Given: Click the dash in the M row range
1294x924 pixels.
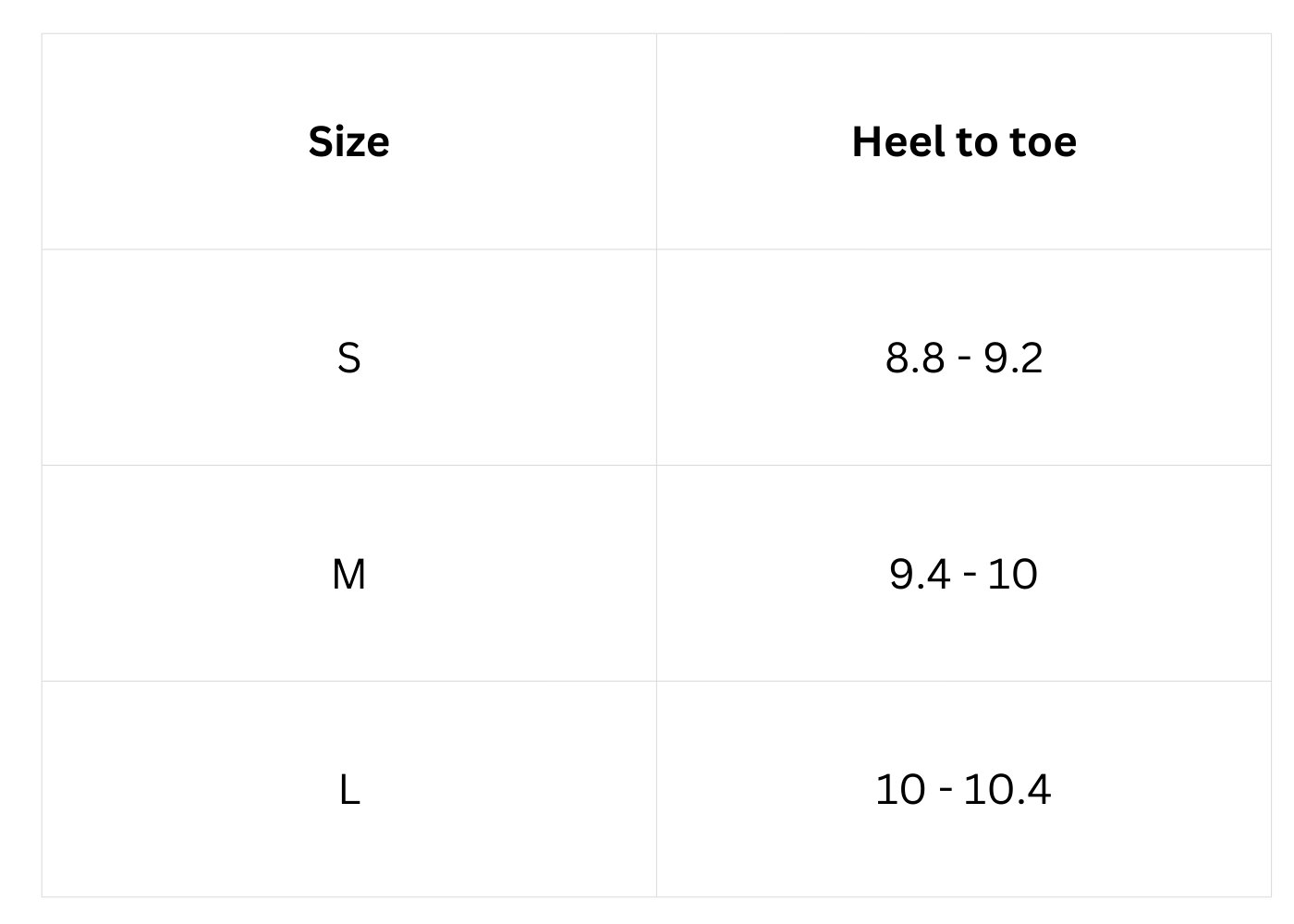Looking at the screenshot, I should pos(969,575).
